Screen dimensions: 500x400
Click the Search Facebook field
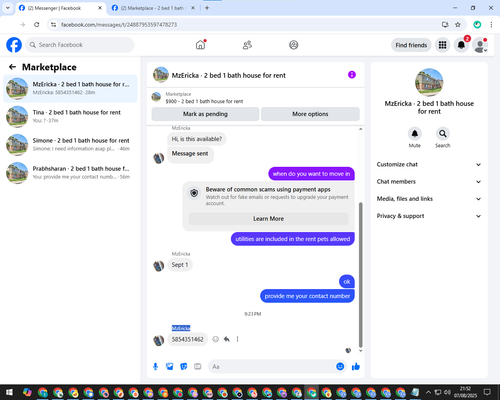click(x=80, y=45)
